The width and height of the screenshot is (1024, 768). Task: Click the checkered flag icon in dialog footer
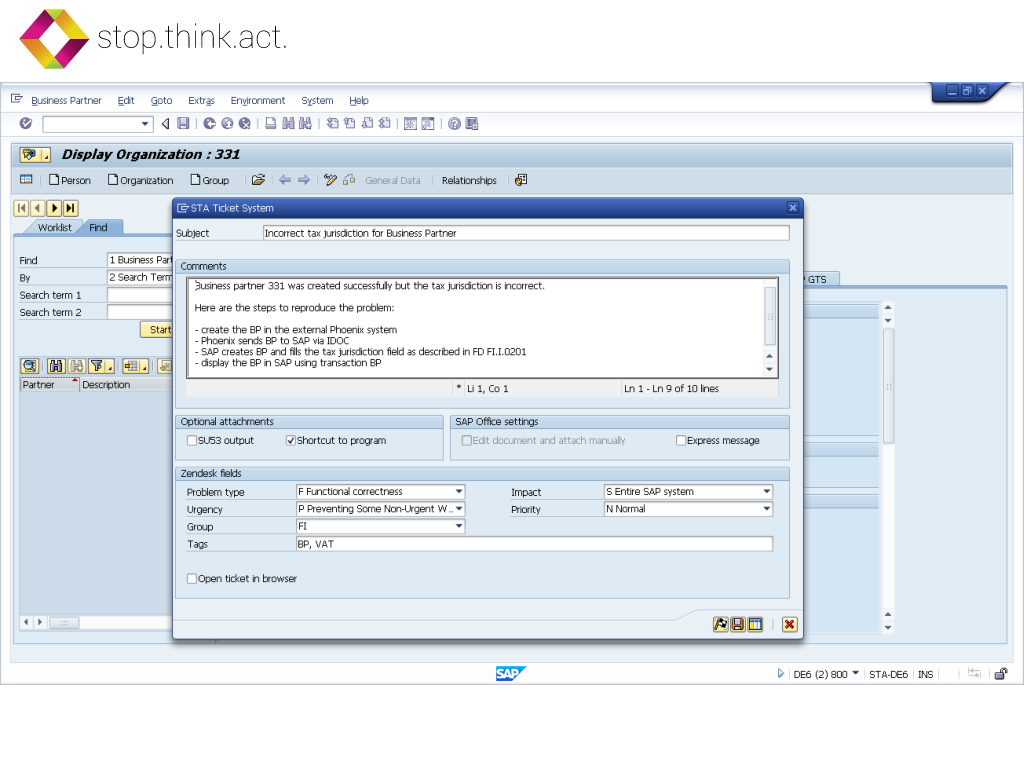(x=720, y=624)
